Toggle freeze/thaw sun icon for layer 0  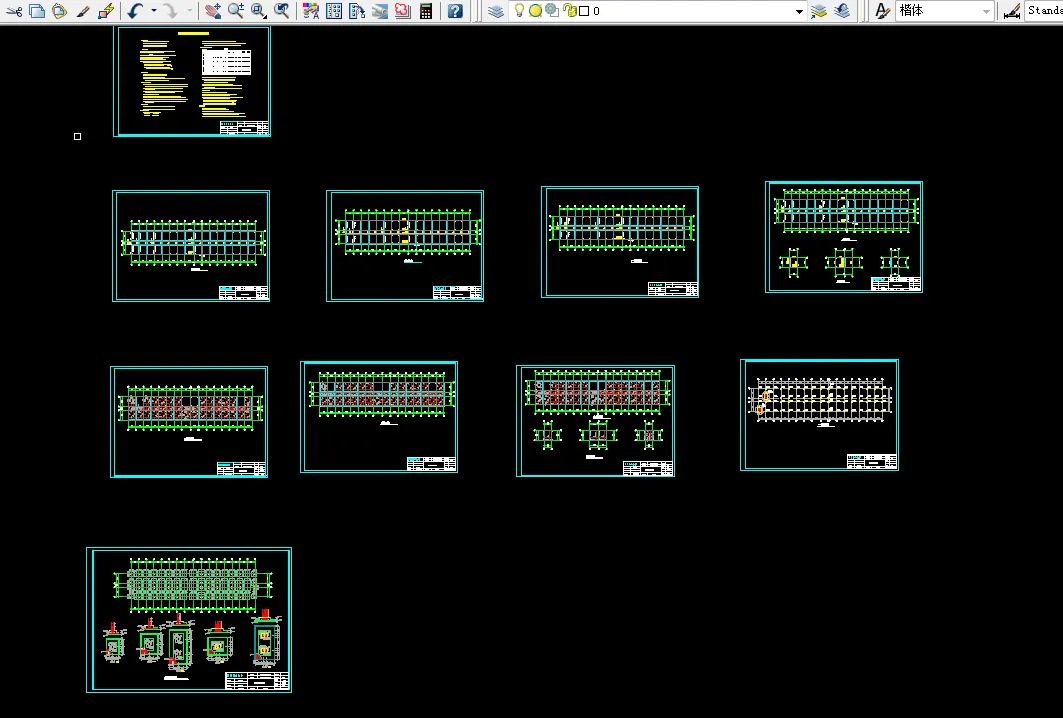coord(535,11)
